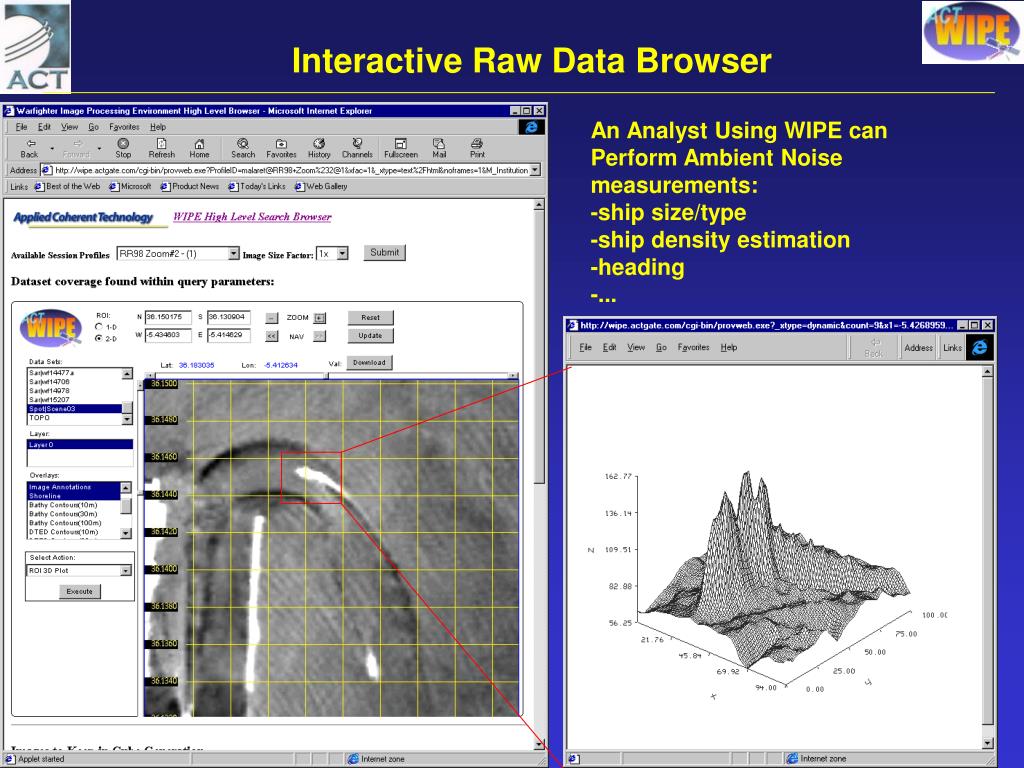Expand the address bar URL dropdown

click(536, 170)
